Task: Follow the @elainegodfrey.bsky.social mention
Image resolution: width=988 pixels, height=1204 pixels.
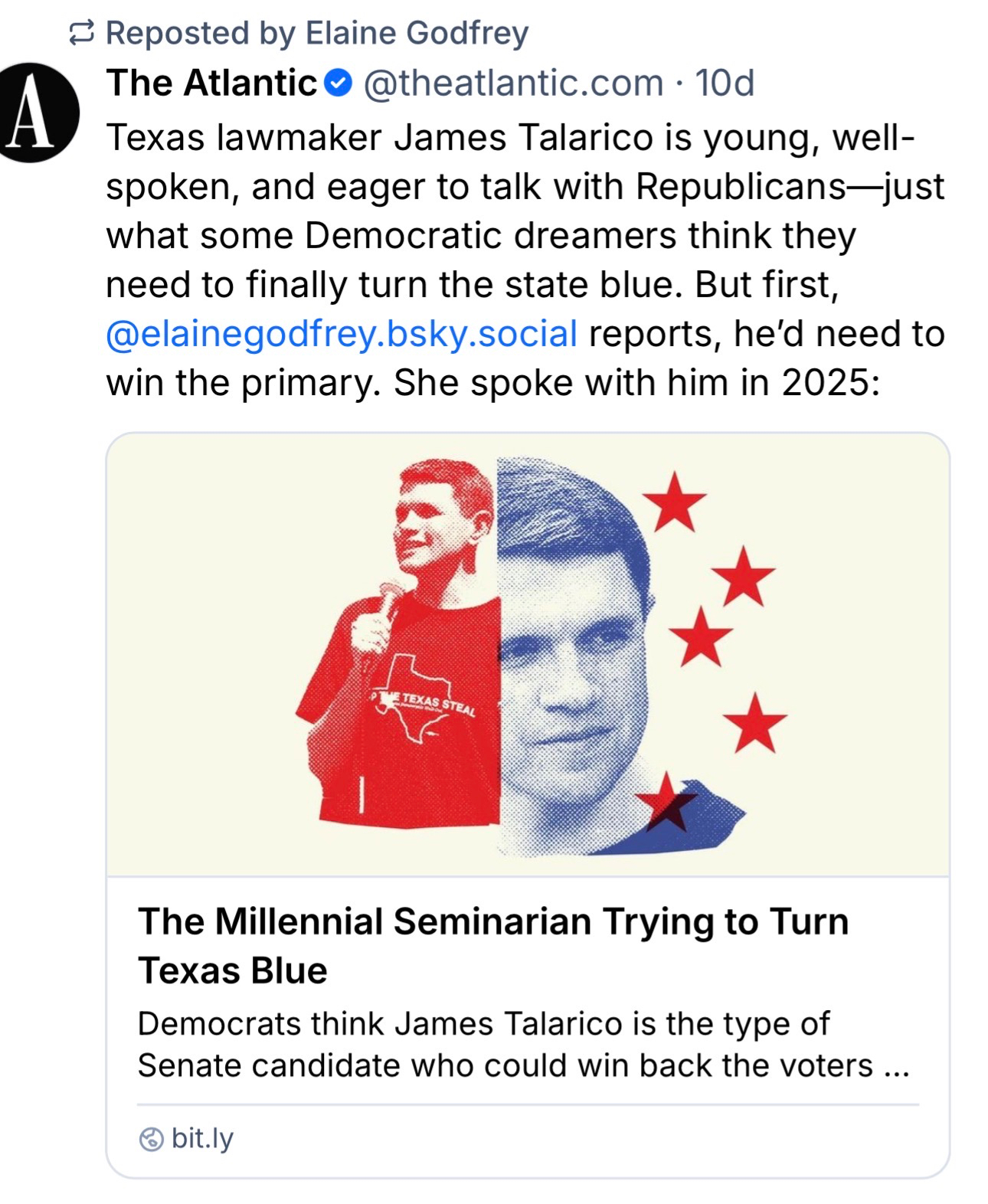Action: tap(342, 334)
